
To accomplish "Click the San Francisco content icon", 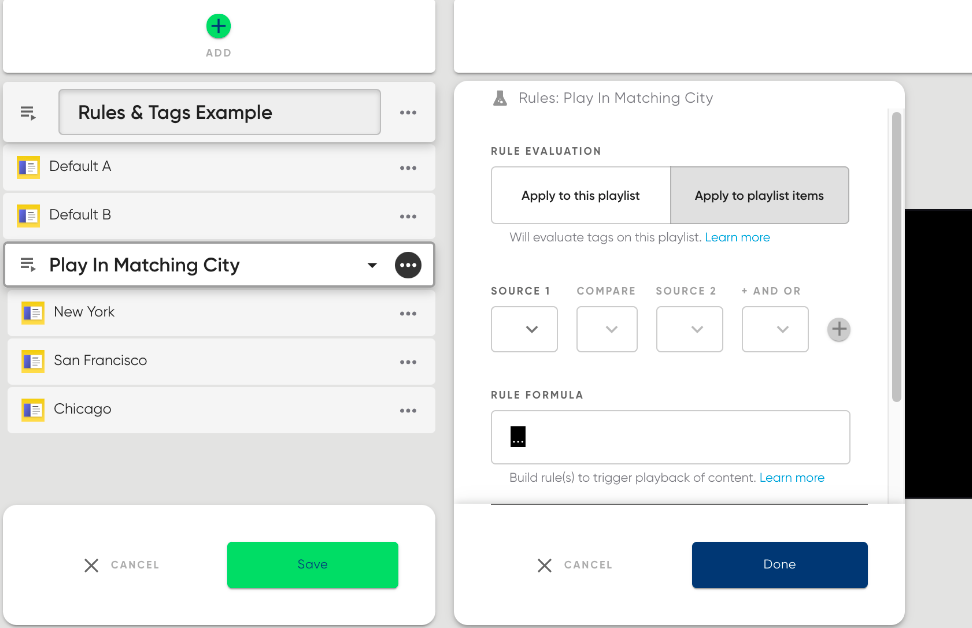I will pos(33,361).
